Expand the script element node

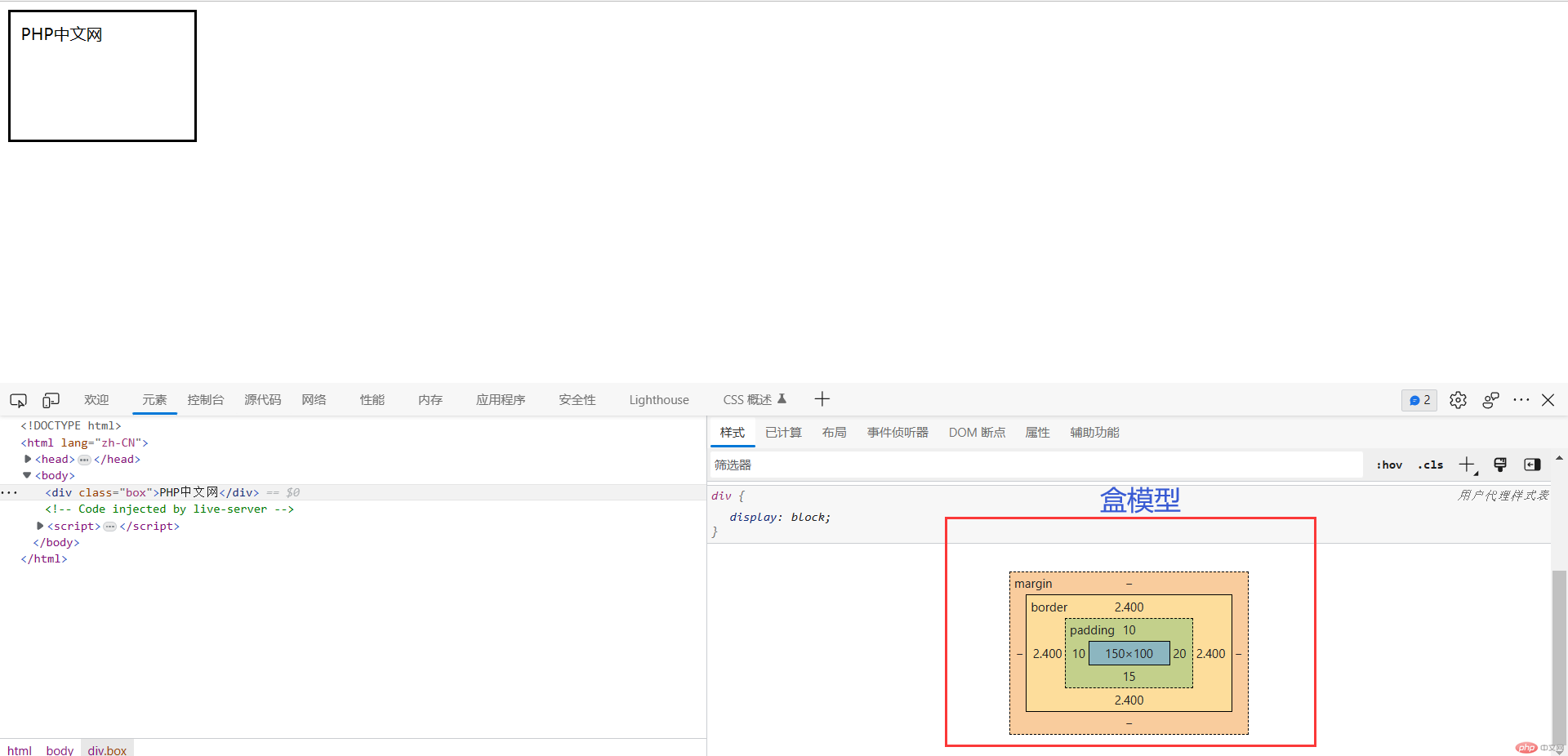coord(40,526)
